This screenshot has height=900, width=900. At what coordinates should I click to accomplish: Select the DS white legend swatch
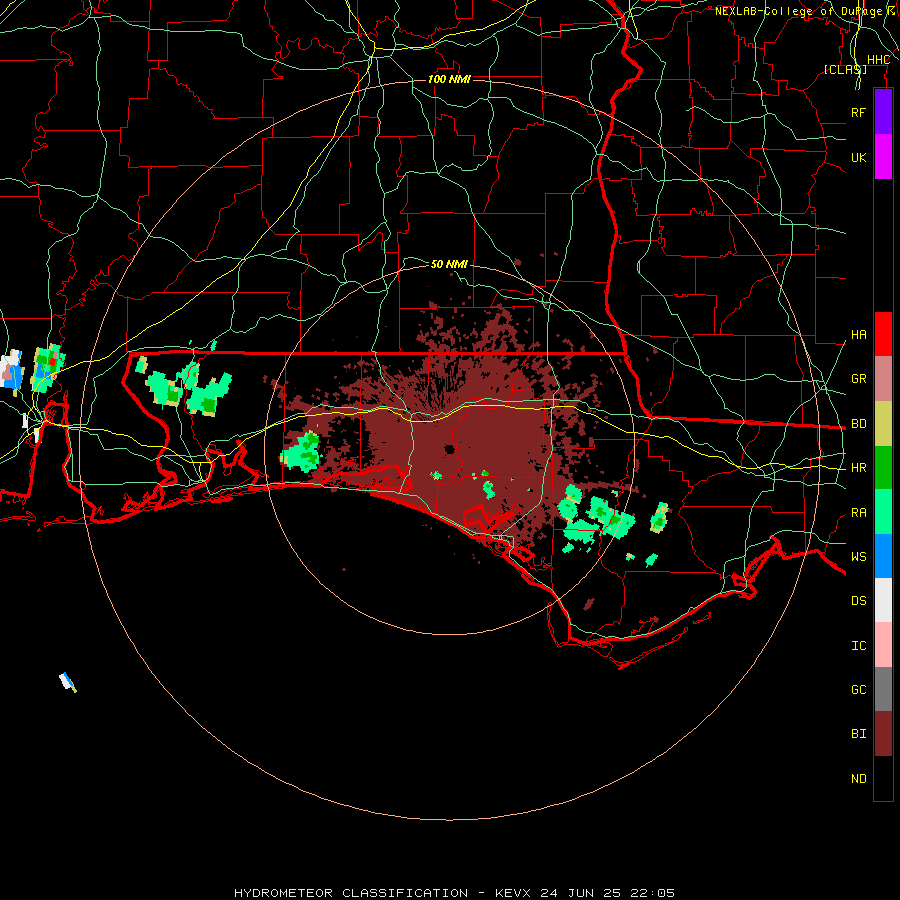(883, 600)
